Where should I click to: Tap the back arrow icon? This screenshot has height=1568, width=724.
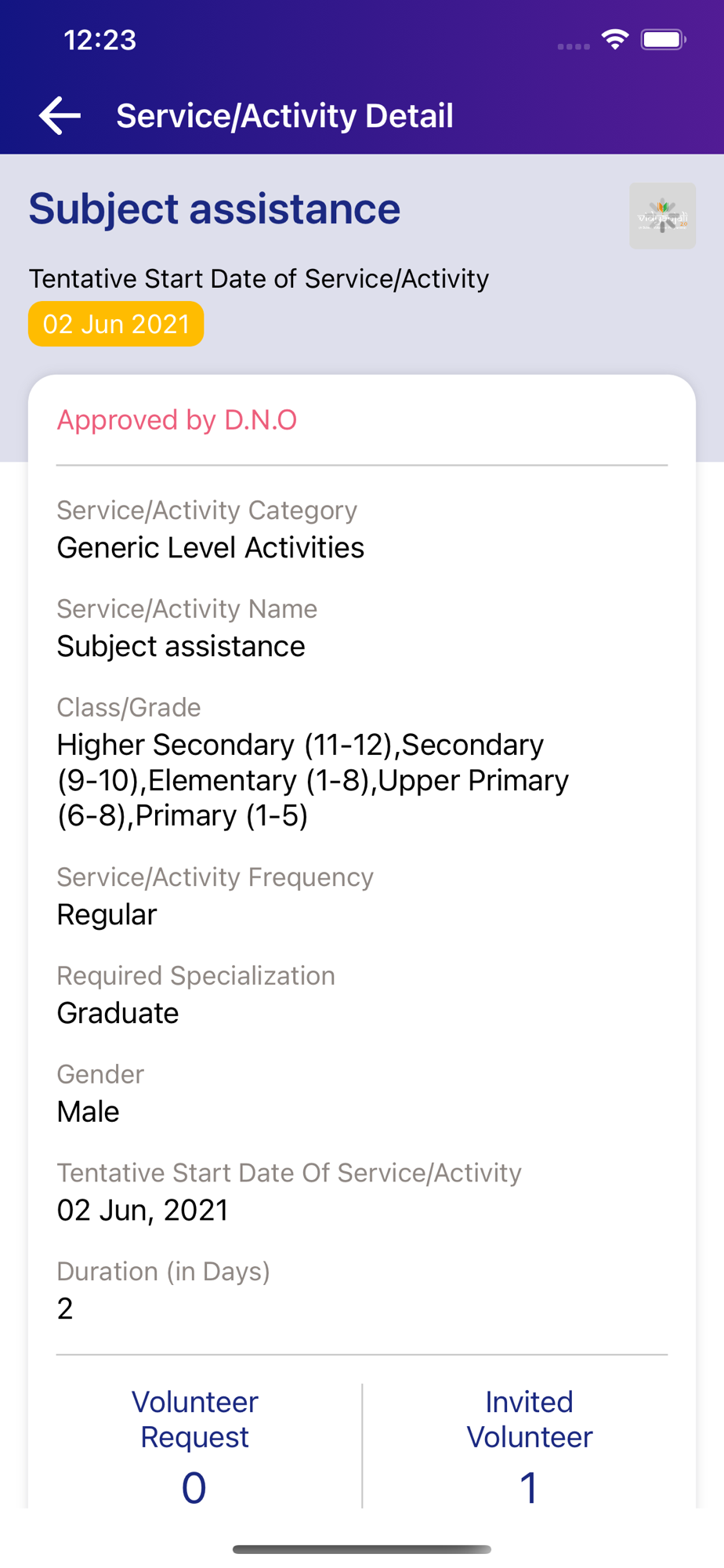pyautogui.click(x=60, y=116)
